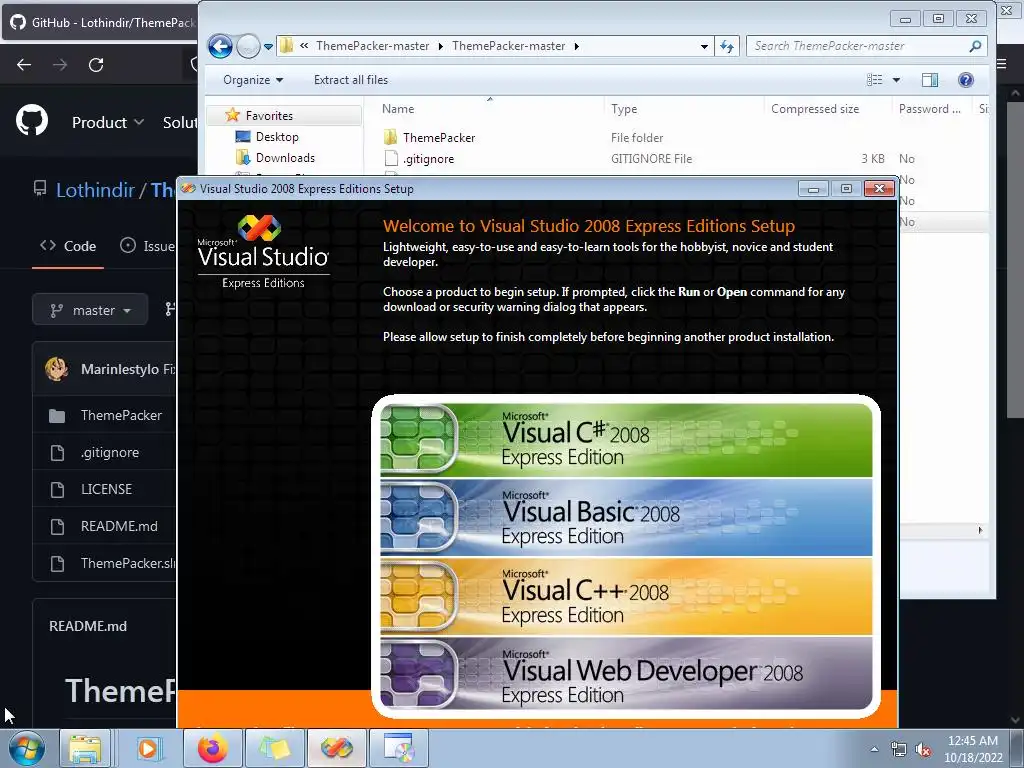Open the Explorer recent locations dropdown arrow
The height and width of the screenshot is (768, 1024).
(268, 47)
